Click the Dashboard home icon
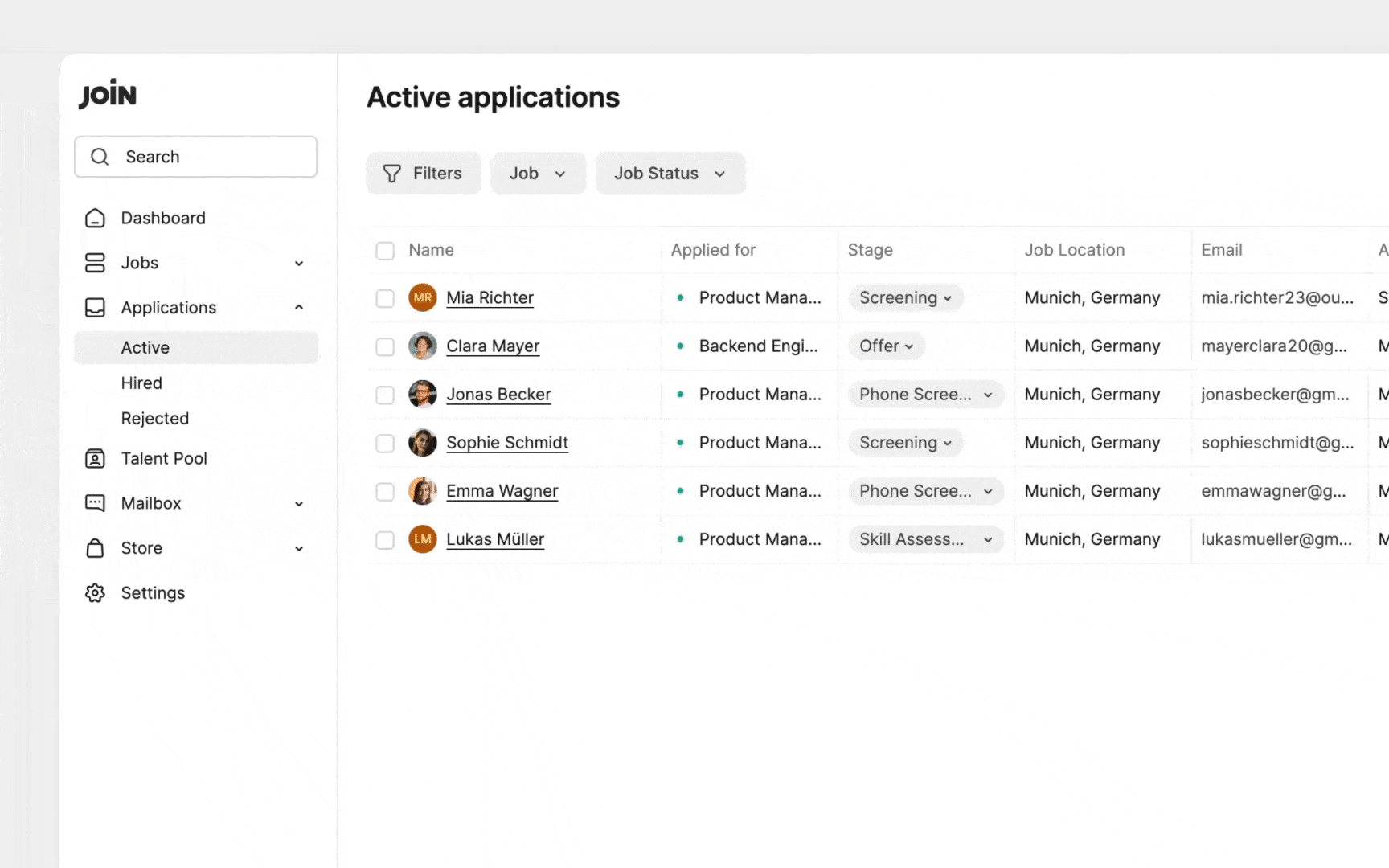 coord(95,218)
